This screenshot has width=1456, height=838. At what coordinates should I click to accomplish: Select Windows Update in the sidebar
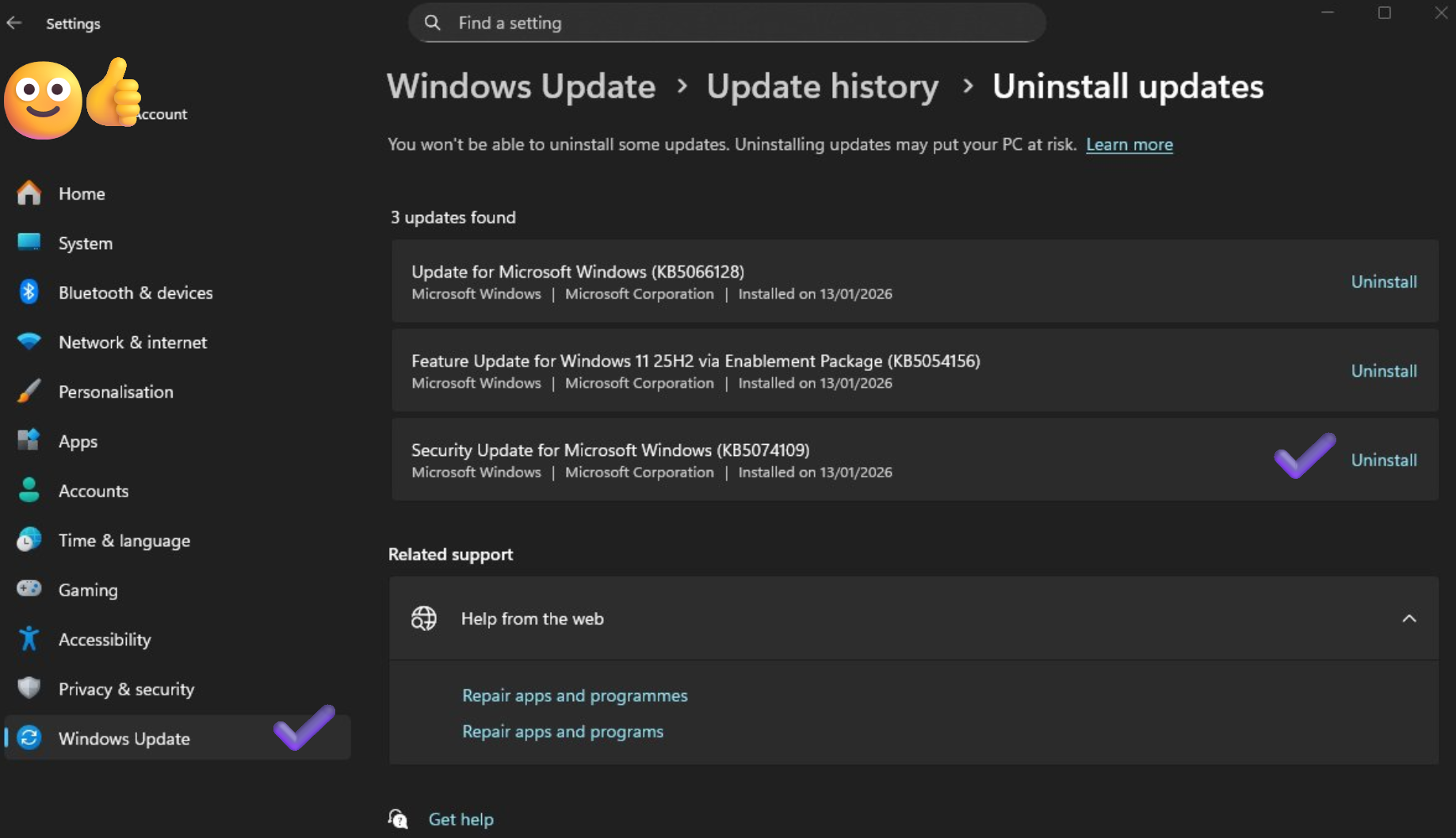point(123,738)
